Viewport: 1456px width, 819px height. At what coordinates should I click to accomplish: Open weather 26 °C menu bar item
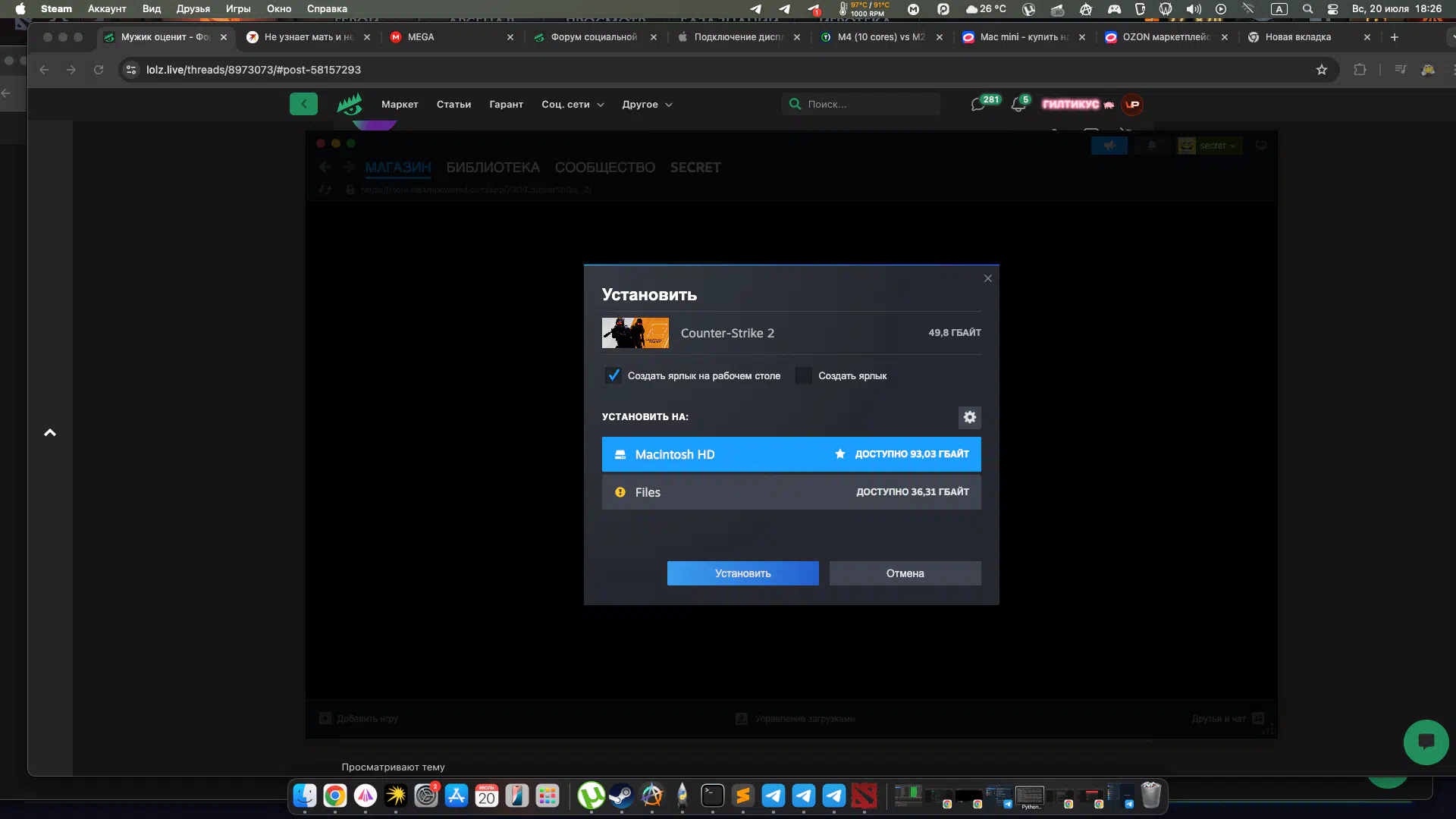pyautogui.click(x=986, y=9)
